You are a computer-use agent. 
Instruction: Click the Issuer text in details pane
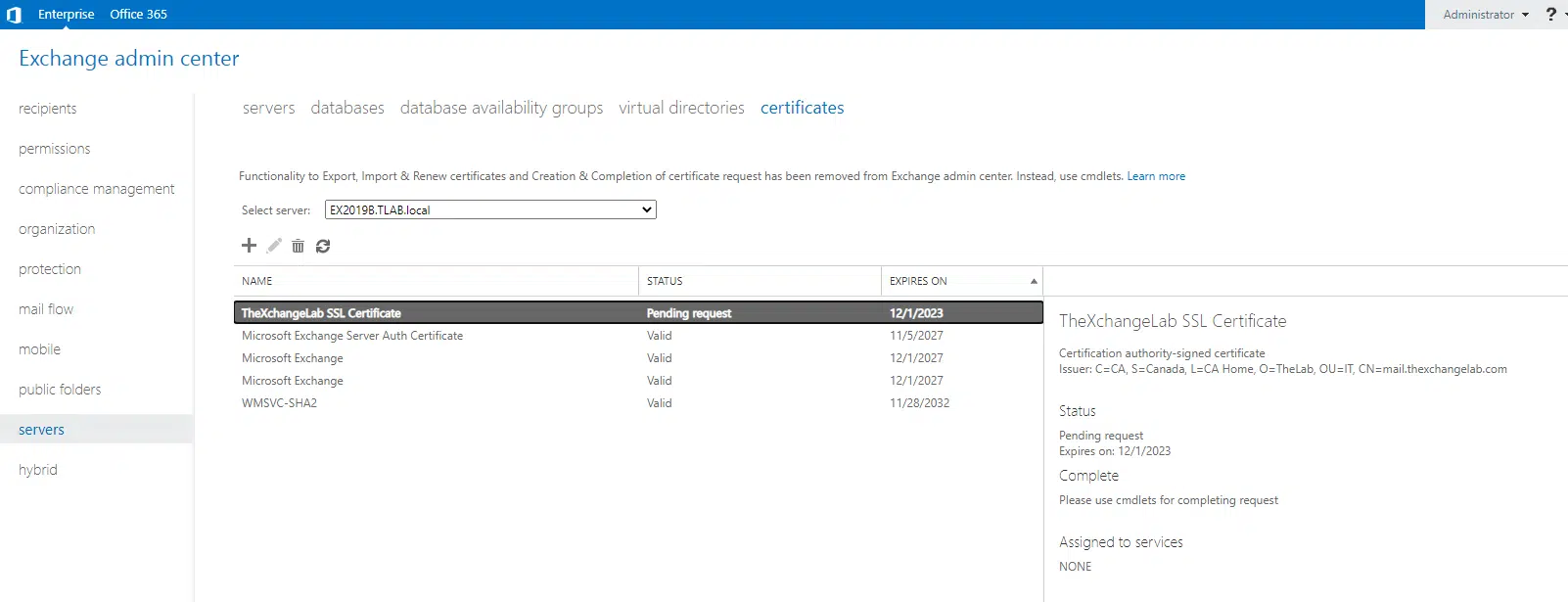click(x=1283, y=369)
